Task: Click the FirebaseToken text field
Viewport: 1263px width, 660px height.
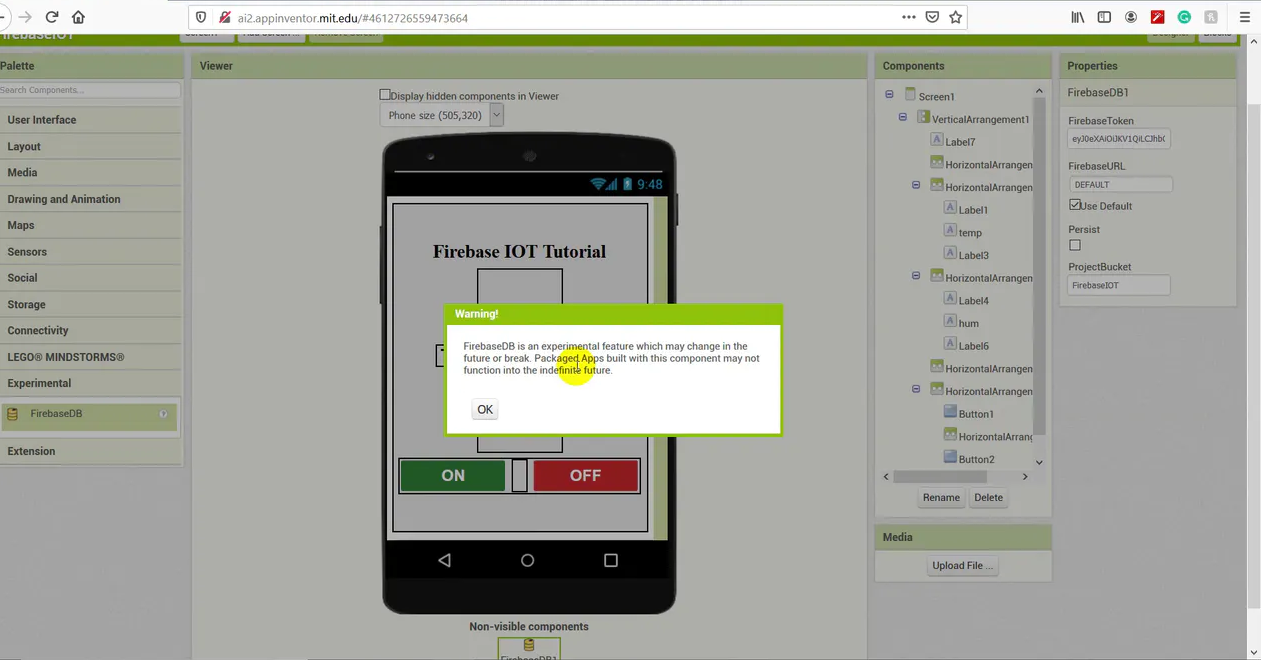Action: click(x=1119, y=139)
